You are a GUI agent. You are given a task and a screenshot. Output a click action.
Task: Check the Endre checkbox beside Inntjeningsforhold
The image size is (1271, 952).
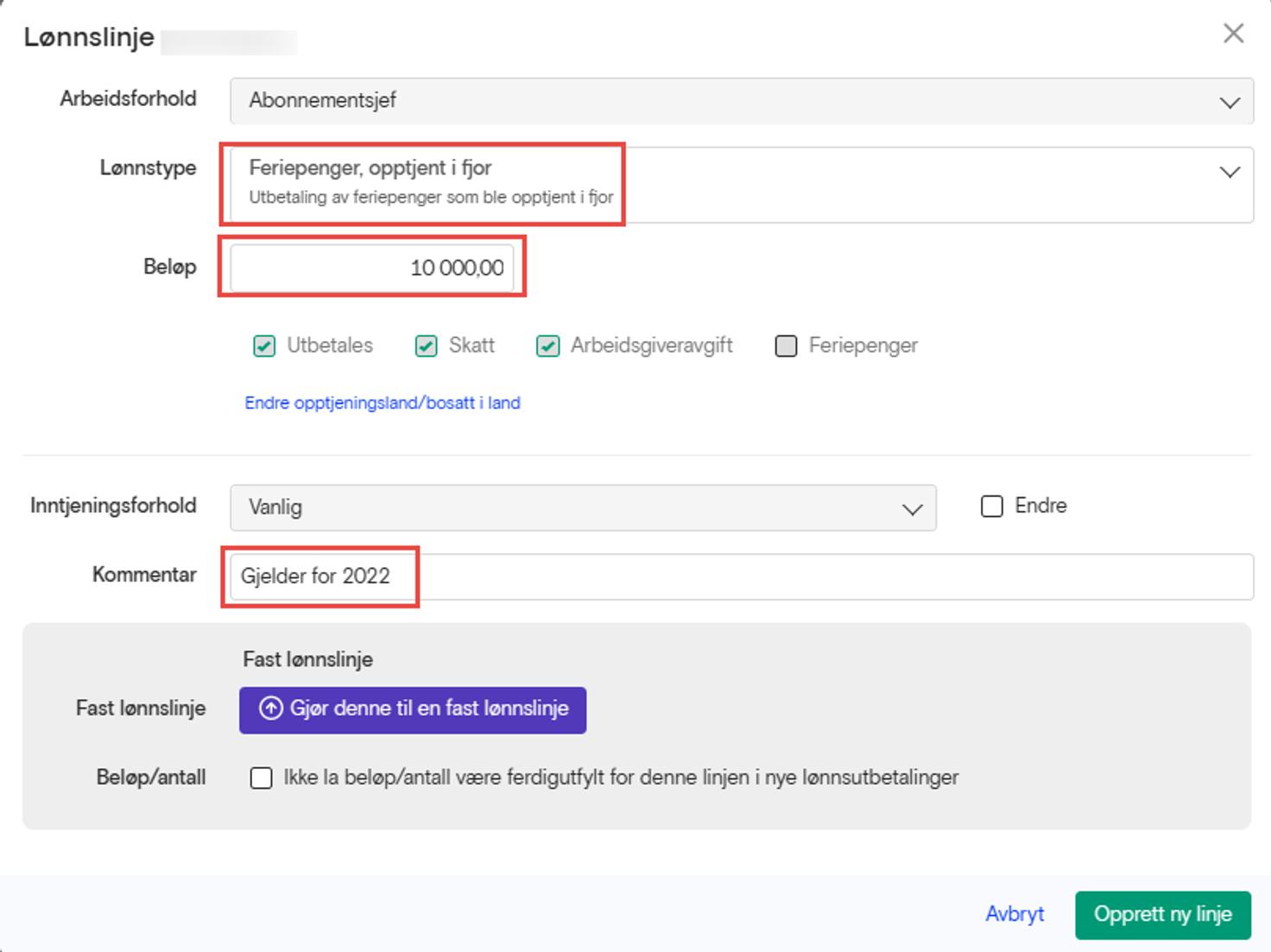point(991,506)
